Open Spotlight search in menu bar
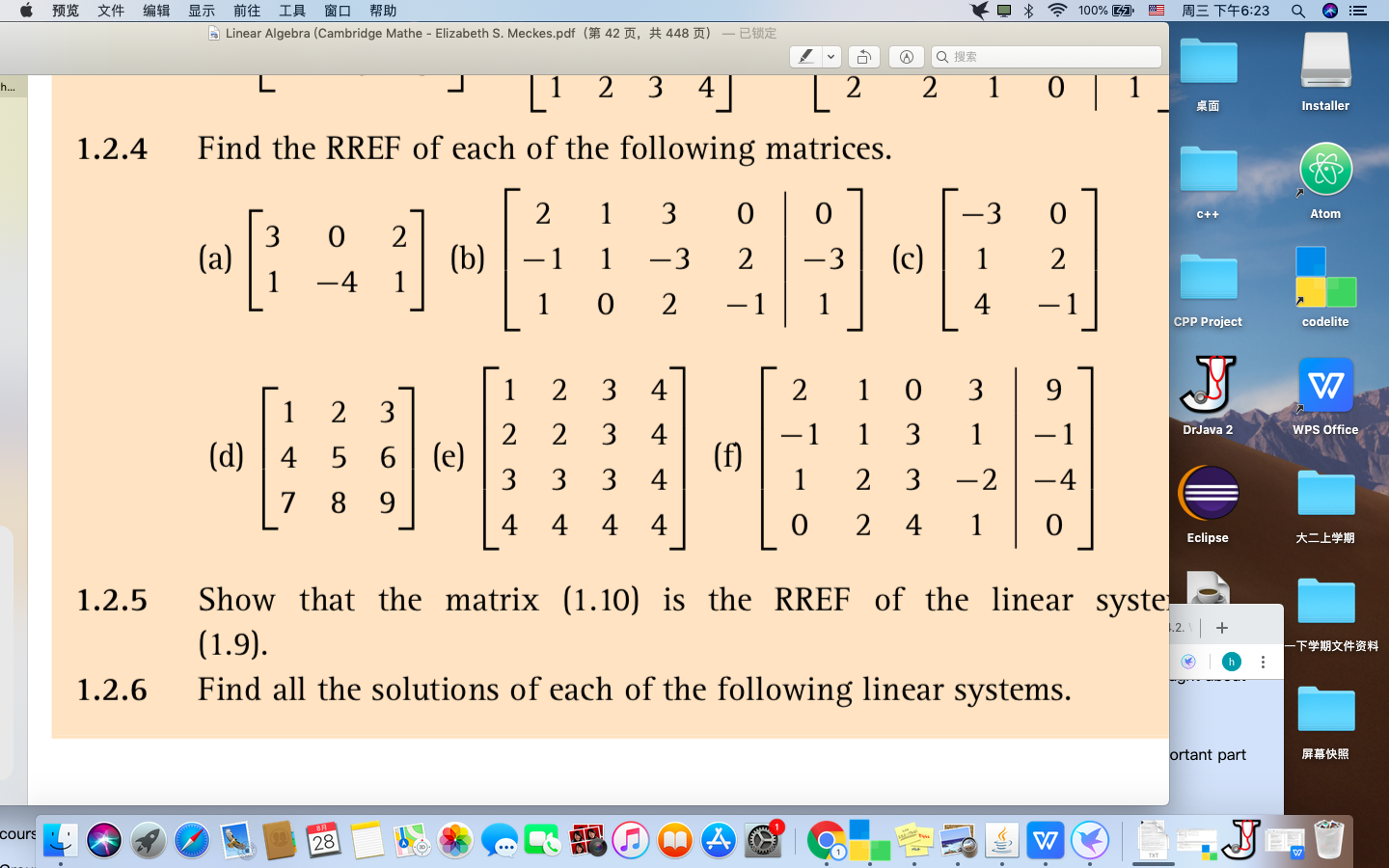 [1298, 11]
